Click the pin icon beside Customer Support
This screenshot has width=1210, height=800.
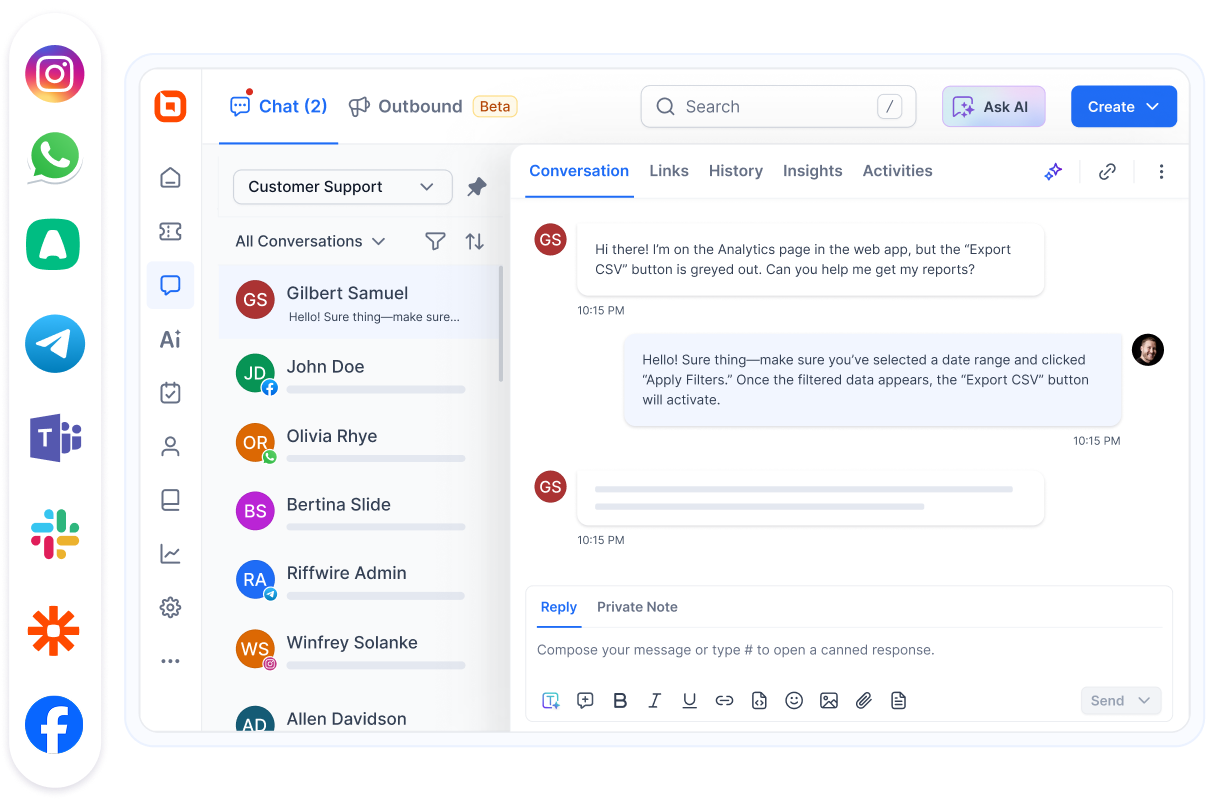pos(477,186)
